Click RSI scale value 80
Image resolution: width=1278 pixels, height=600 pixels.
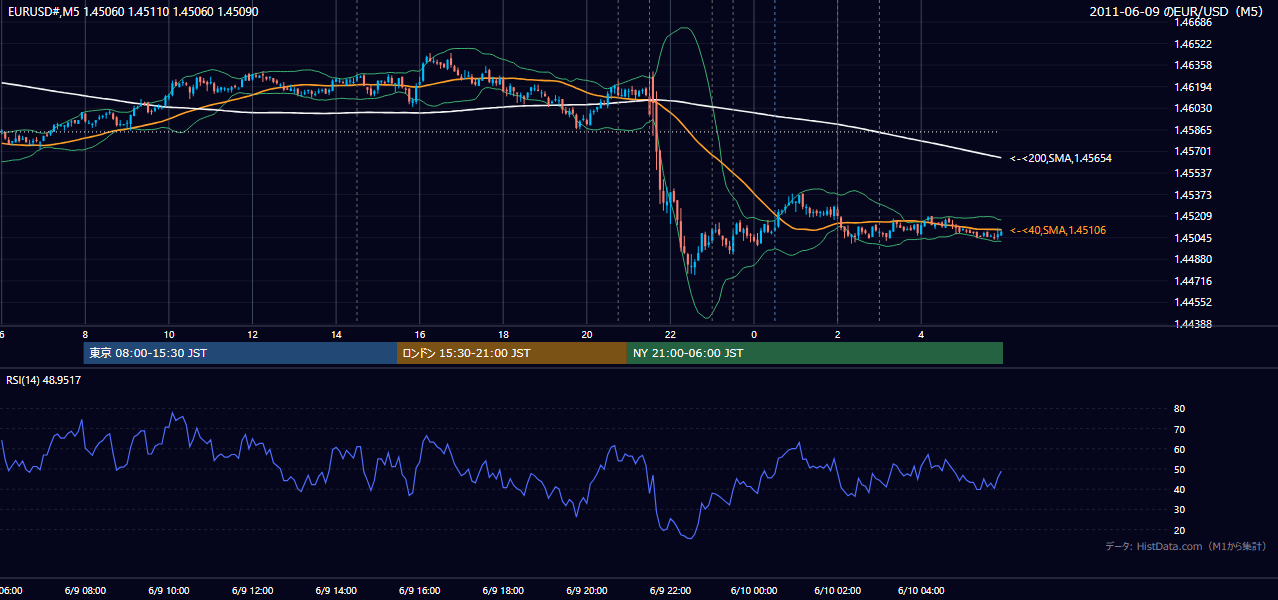click(1179, 409)
